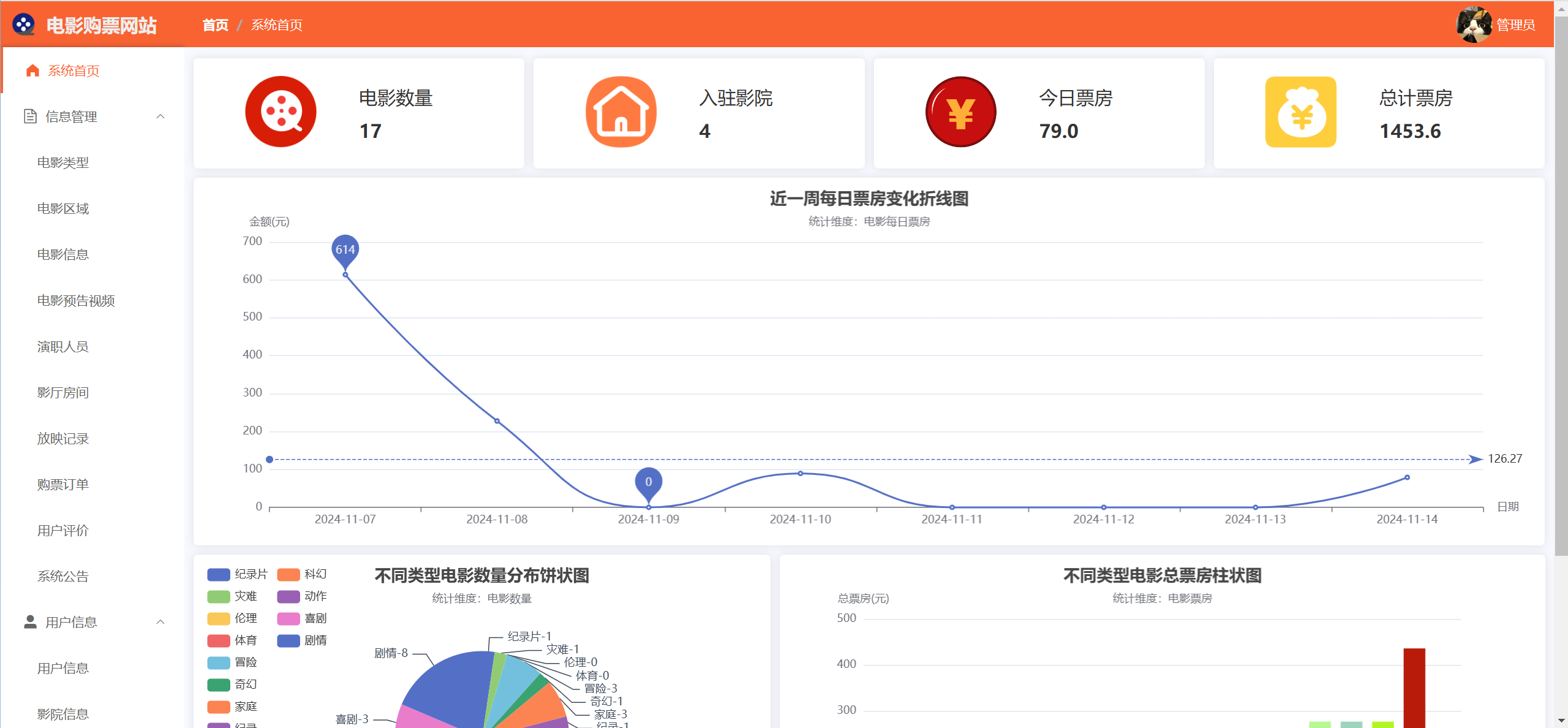Click the 首页 breadcrumb link
The height and width of the screenshot is (728, 1568).
(215, 25)
